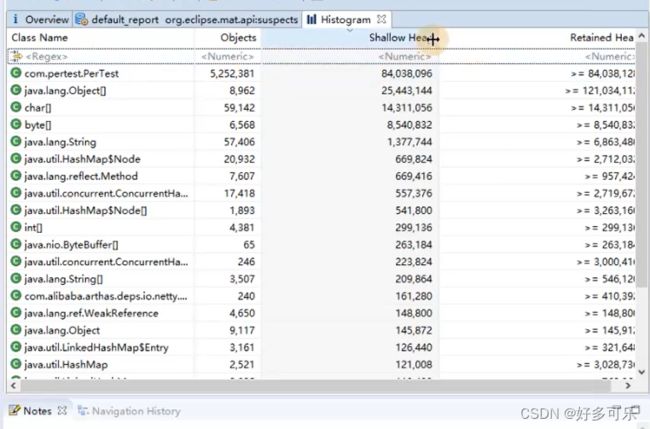Select the java.lang.Object[] class icon

(x=16, y=90)
